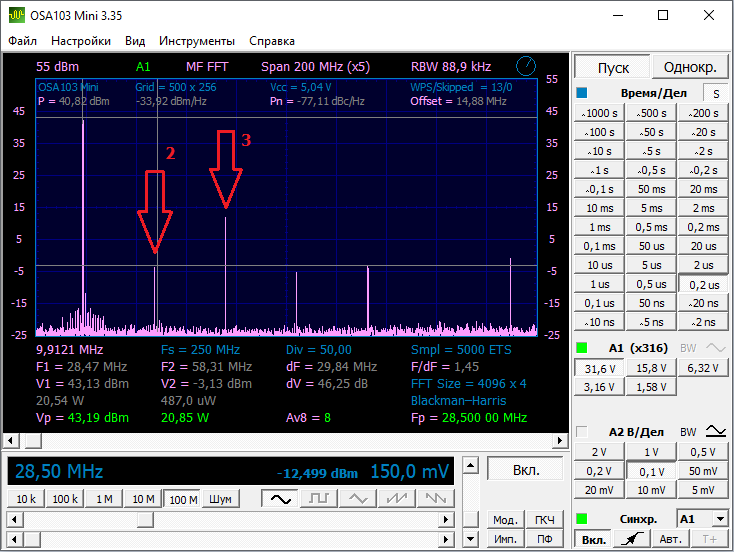The height and width of the screenshot is (552, 734).
Task: Click the Однокр. single-shot button
Action: [x=690, y=67]
